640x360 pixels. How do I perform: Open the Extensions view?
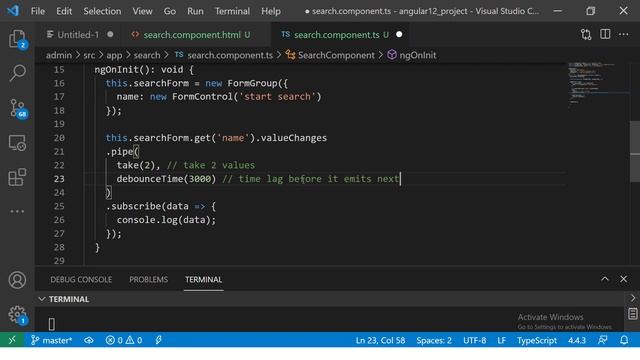coord(17,177)
